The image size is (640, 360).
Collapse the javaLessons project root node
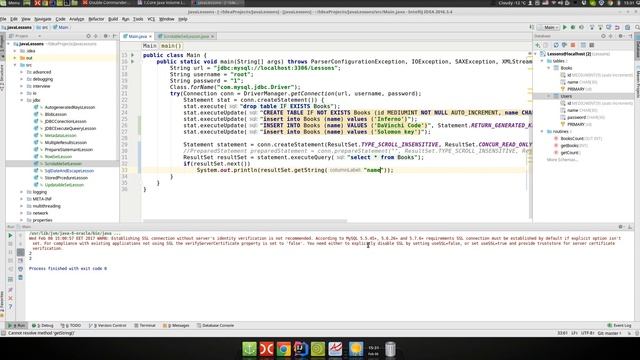(x=9, y=44)
